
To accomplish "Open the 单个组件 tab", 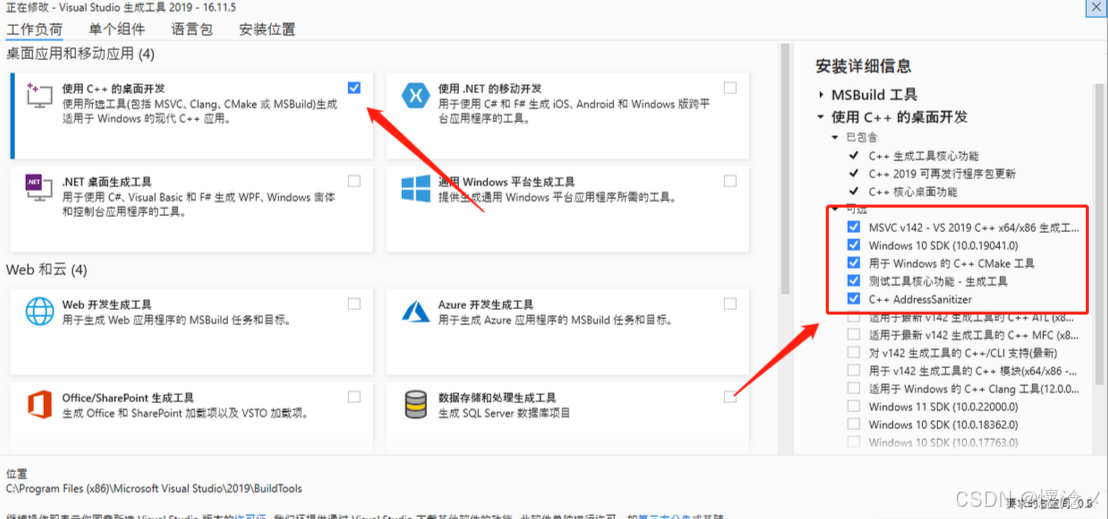I will click(x=117, y=30).
